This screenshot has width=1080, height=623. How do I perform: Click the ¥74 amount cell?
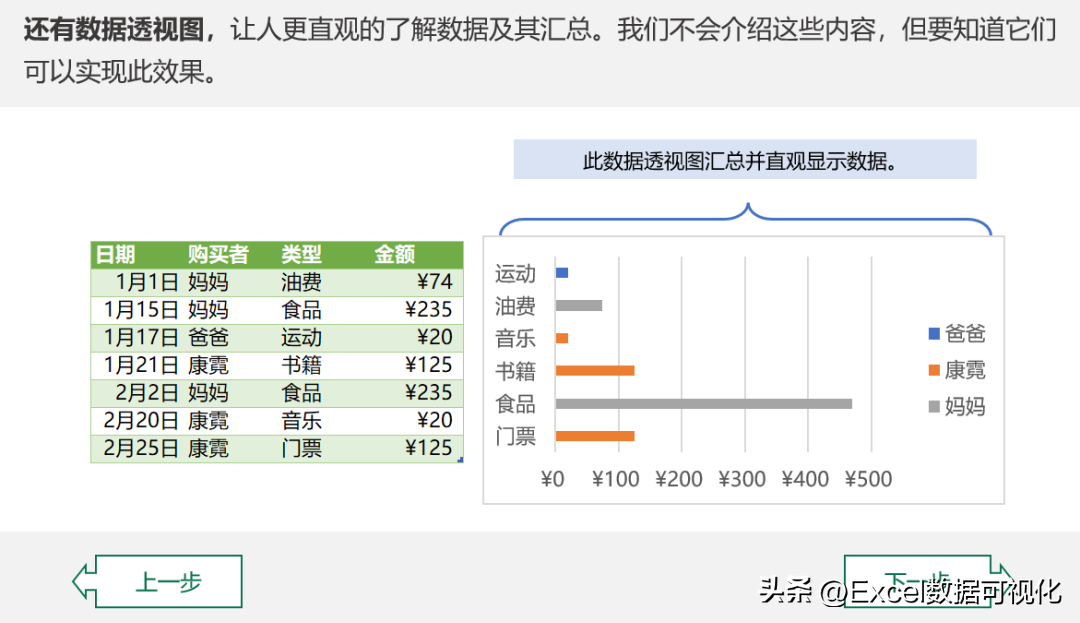click(x=417, y=282)
